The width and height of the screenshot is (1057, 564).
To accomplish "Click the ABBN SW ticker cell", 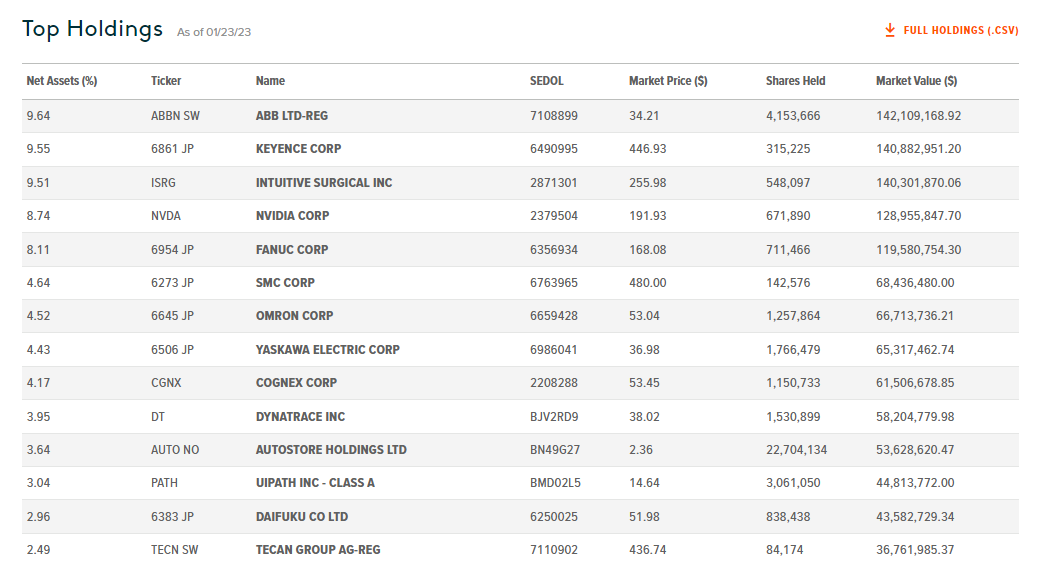I will pos(175,116).
